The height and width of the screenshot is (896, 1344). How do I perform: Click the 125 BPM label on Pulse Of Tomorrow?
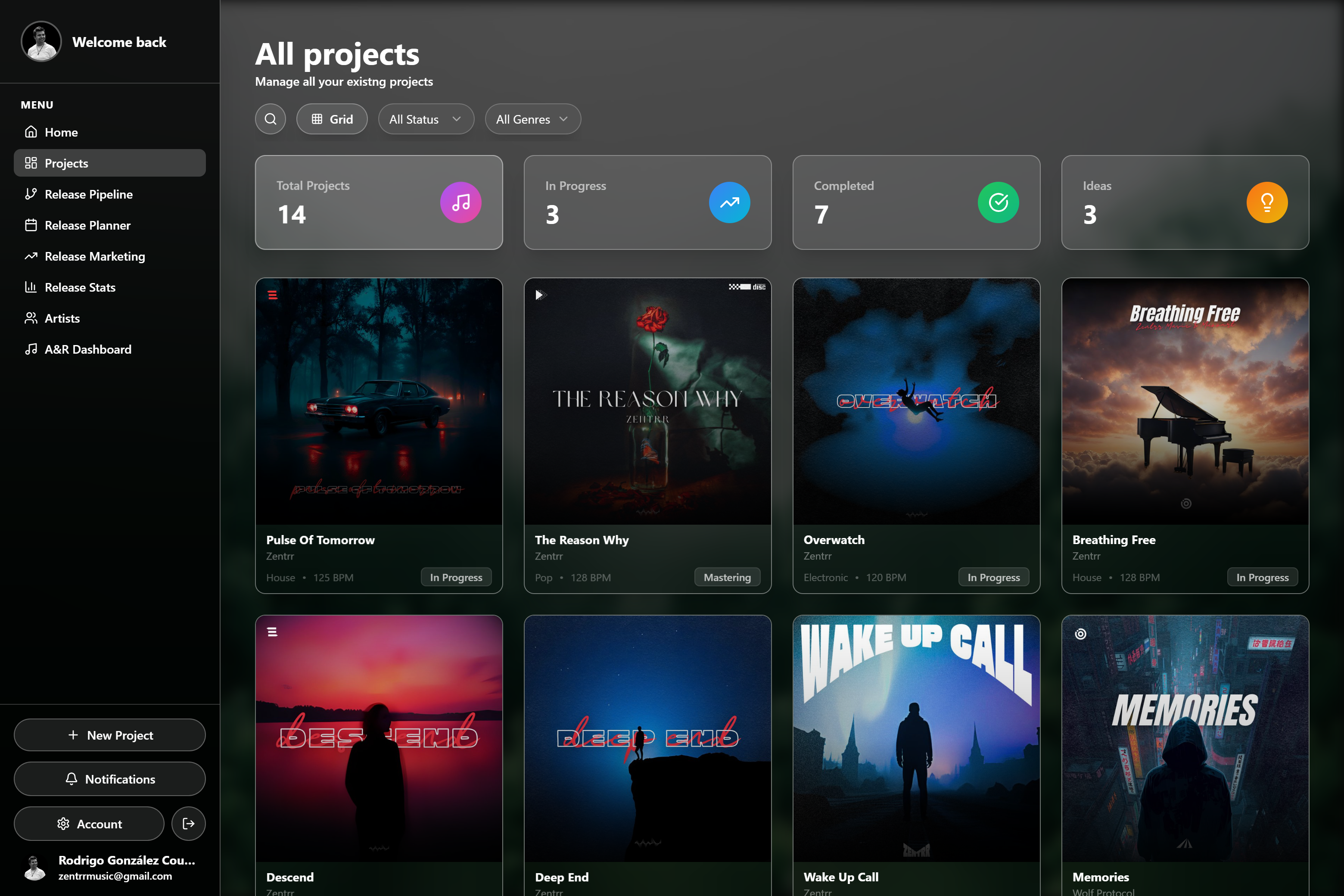(333, 577)
